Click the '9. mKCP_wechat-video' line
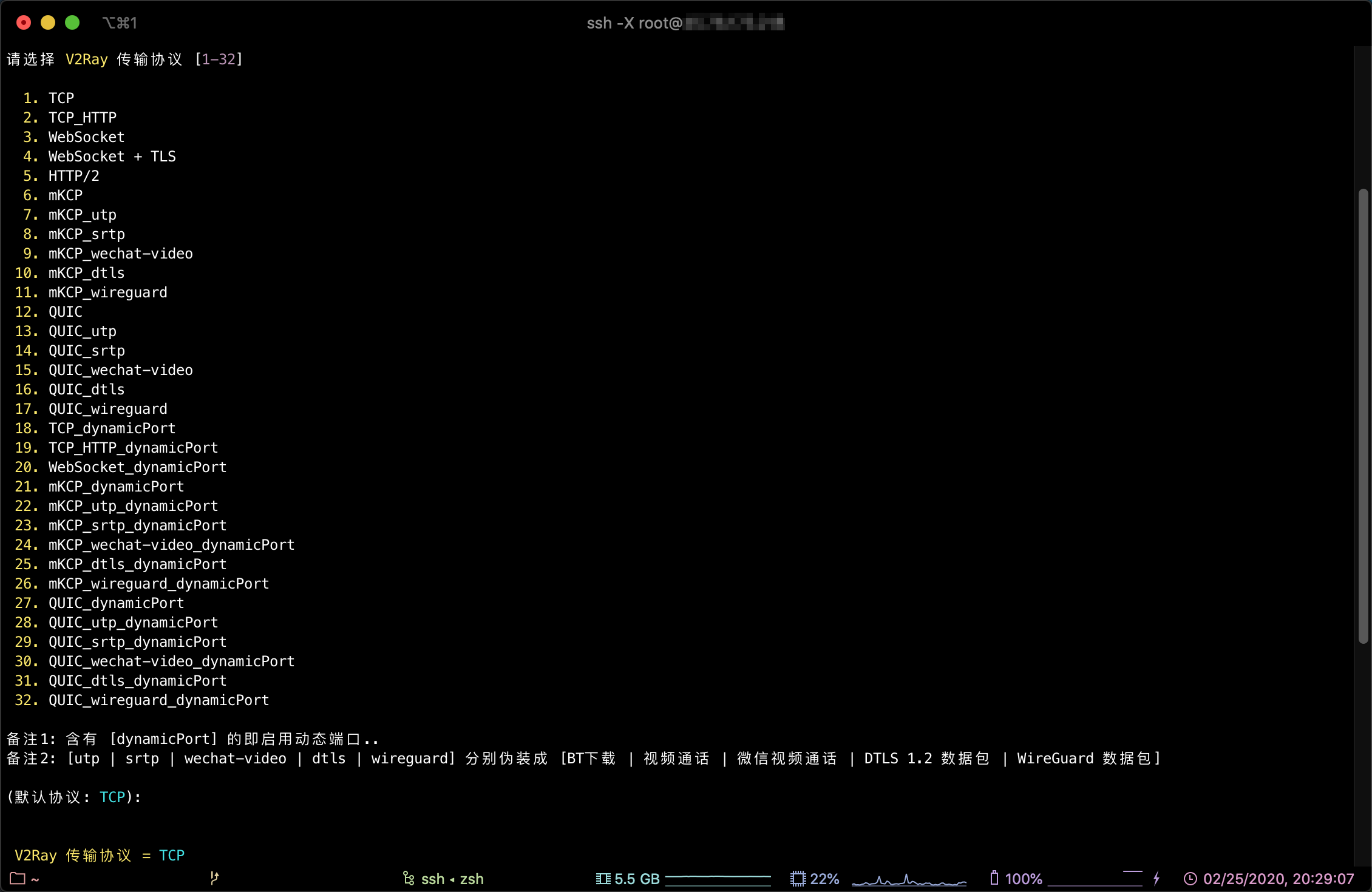 point(108,254)
